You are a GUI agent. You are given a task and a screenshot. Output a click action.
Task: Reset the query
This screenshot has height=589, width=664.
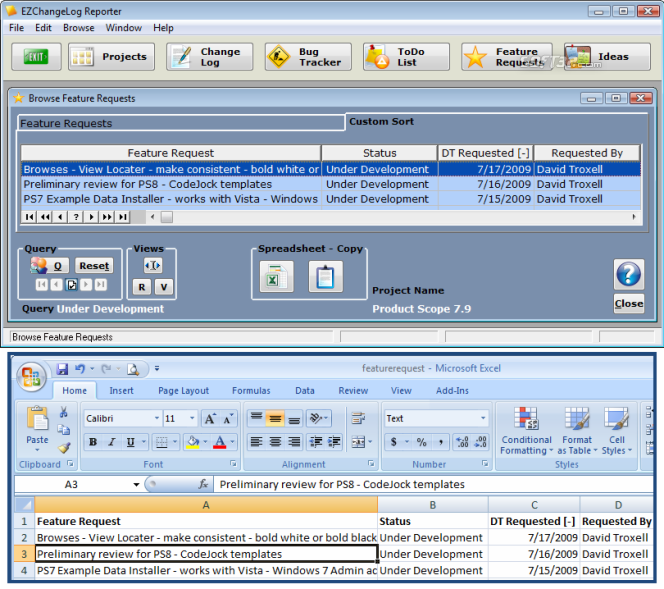pos(94,266)
